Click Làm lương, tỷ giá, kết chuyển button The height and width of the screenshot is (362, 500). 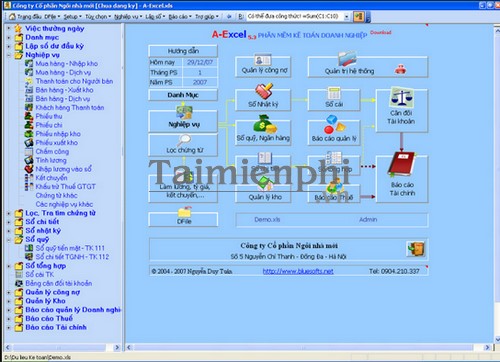183,189
